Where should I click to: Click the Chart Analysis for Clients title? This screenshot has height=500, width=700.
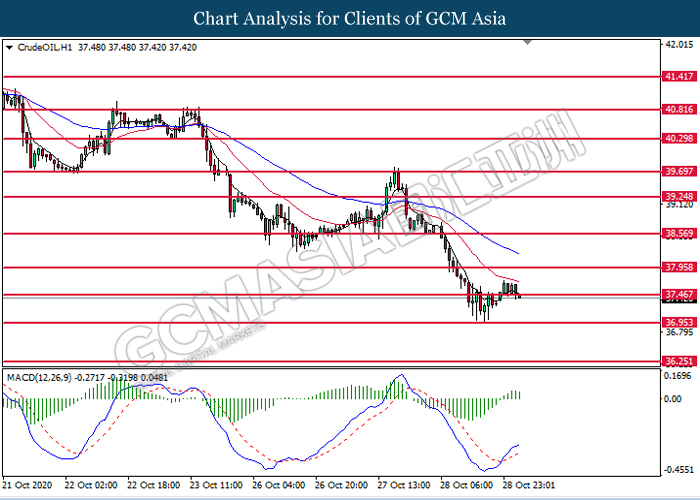[x=350, y=19]
